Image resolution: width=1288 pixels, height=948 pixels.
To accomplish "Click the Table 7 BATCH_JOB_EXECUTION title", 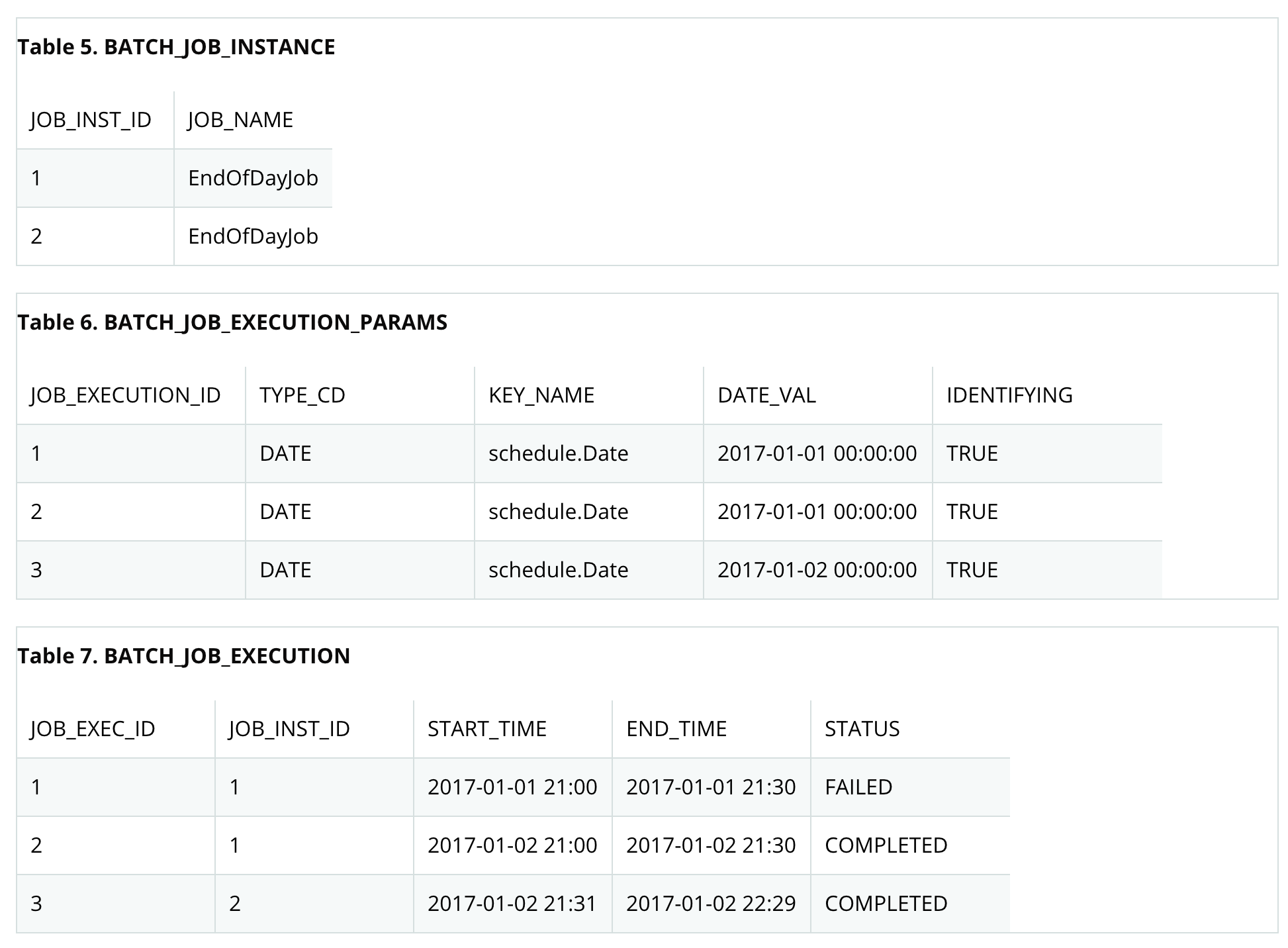I will coord(183,656).
